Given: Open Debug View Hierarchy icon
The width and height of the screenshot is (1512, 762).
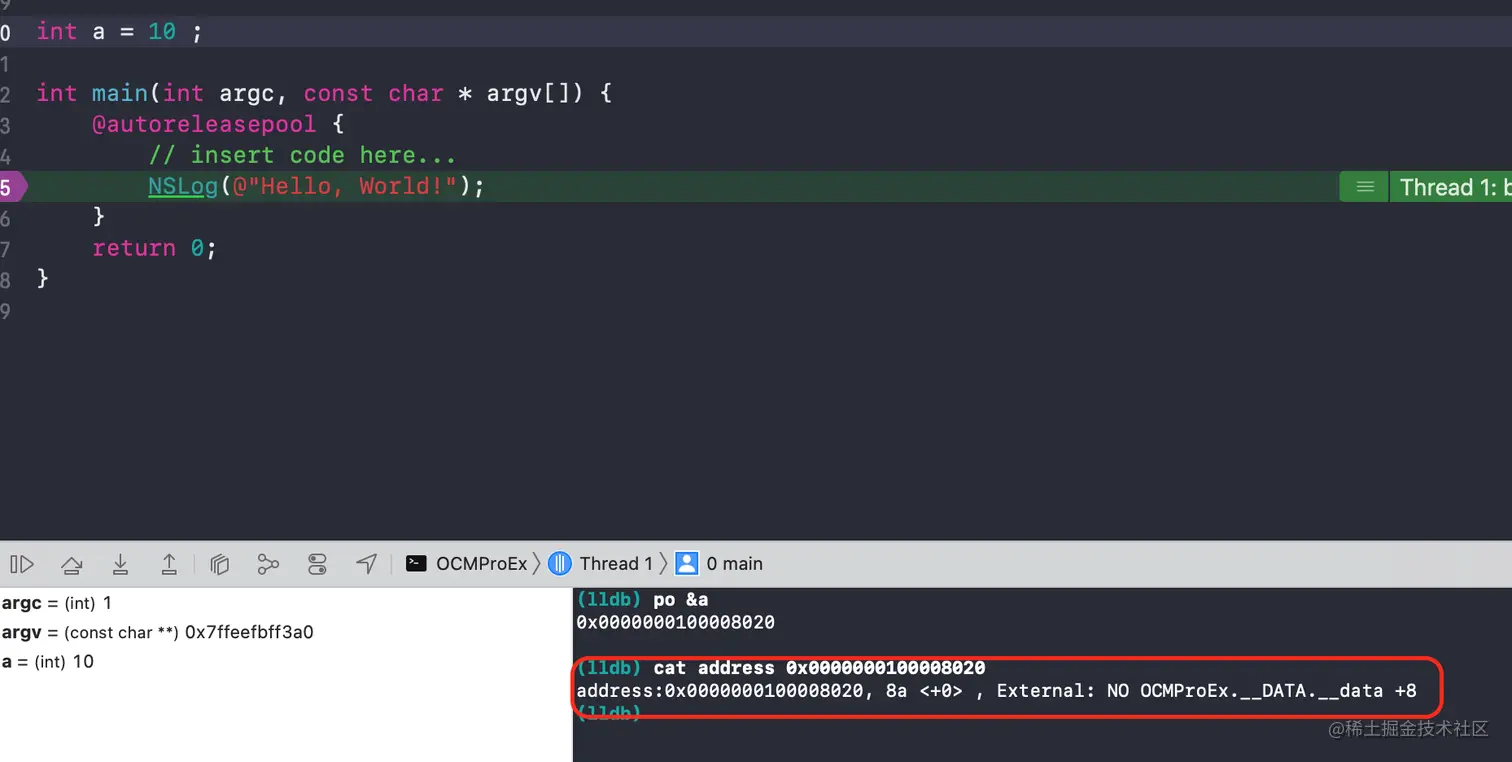Looking at the screenshot, I should [220, 564].
